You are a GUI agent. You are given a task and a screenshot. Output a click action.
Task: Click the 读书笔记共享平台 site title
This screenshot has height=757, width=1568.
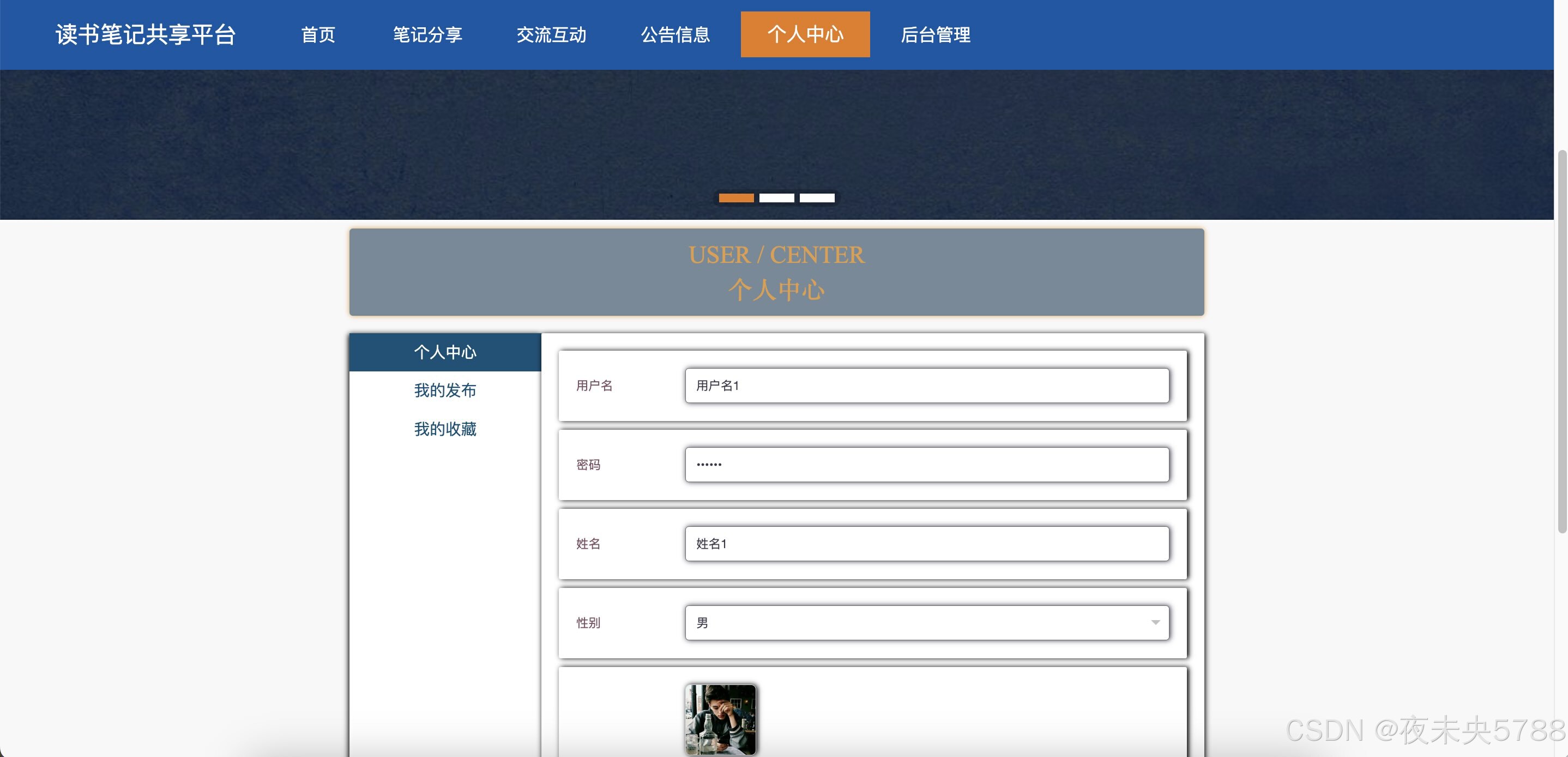[x=146, y=35]
